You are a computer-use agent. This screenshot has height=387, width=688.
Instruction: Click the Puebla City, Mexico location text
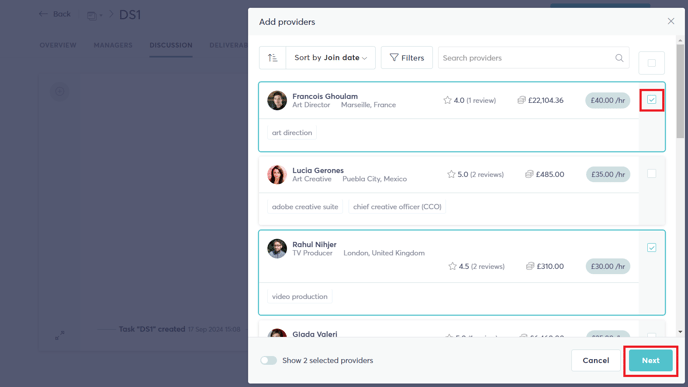click(x=375, y=179)
